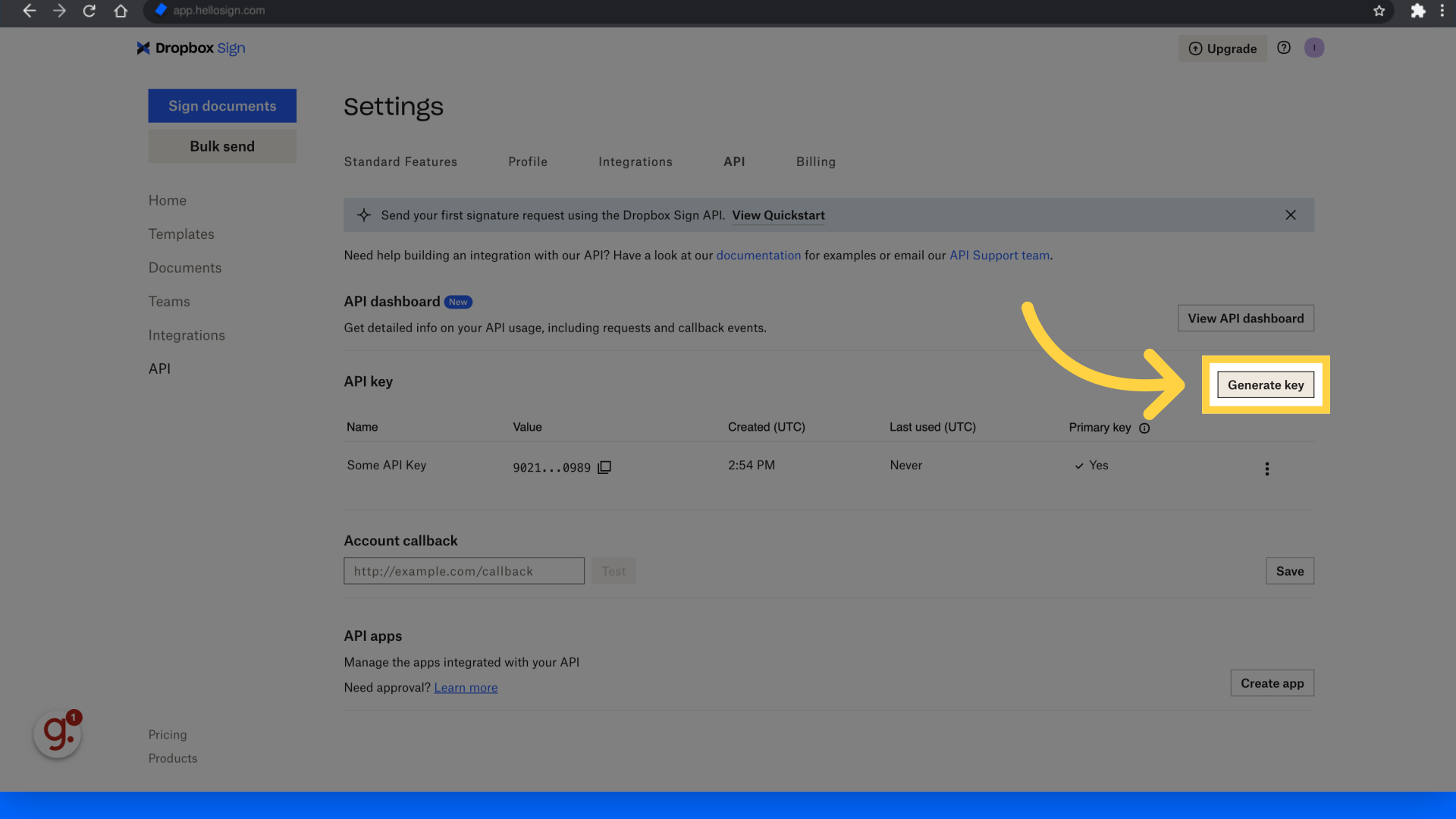Open the documentation link

pyautogui.click(x=758, y=256)
